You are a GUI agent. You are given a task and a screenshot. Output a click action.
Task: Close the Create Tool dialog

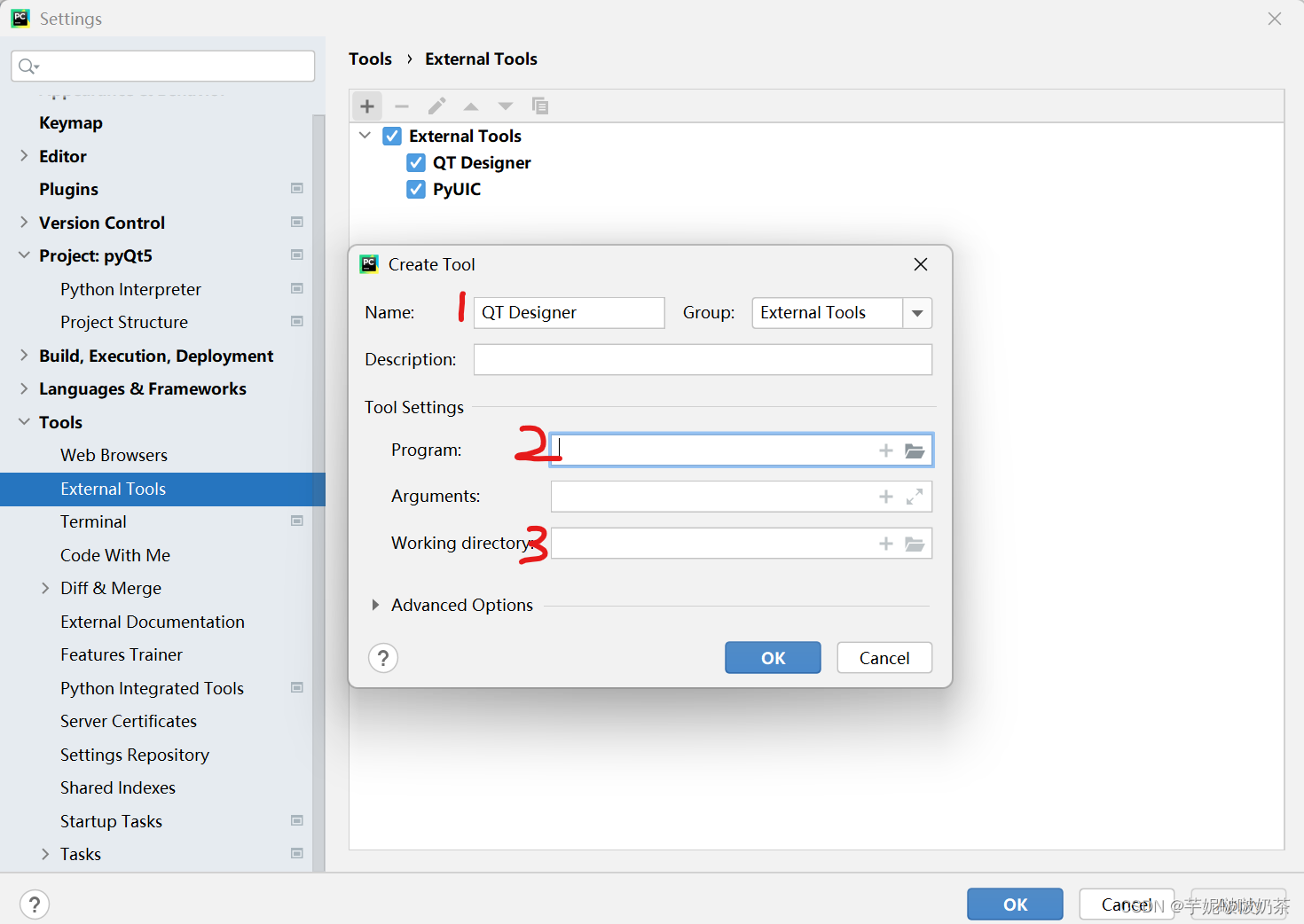click(x=921, y=264)
